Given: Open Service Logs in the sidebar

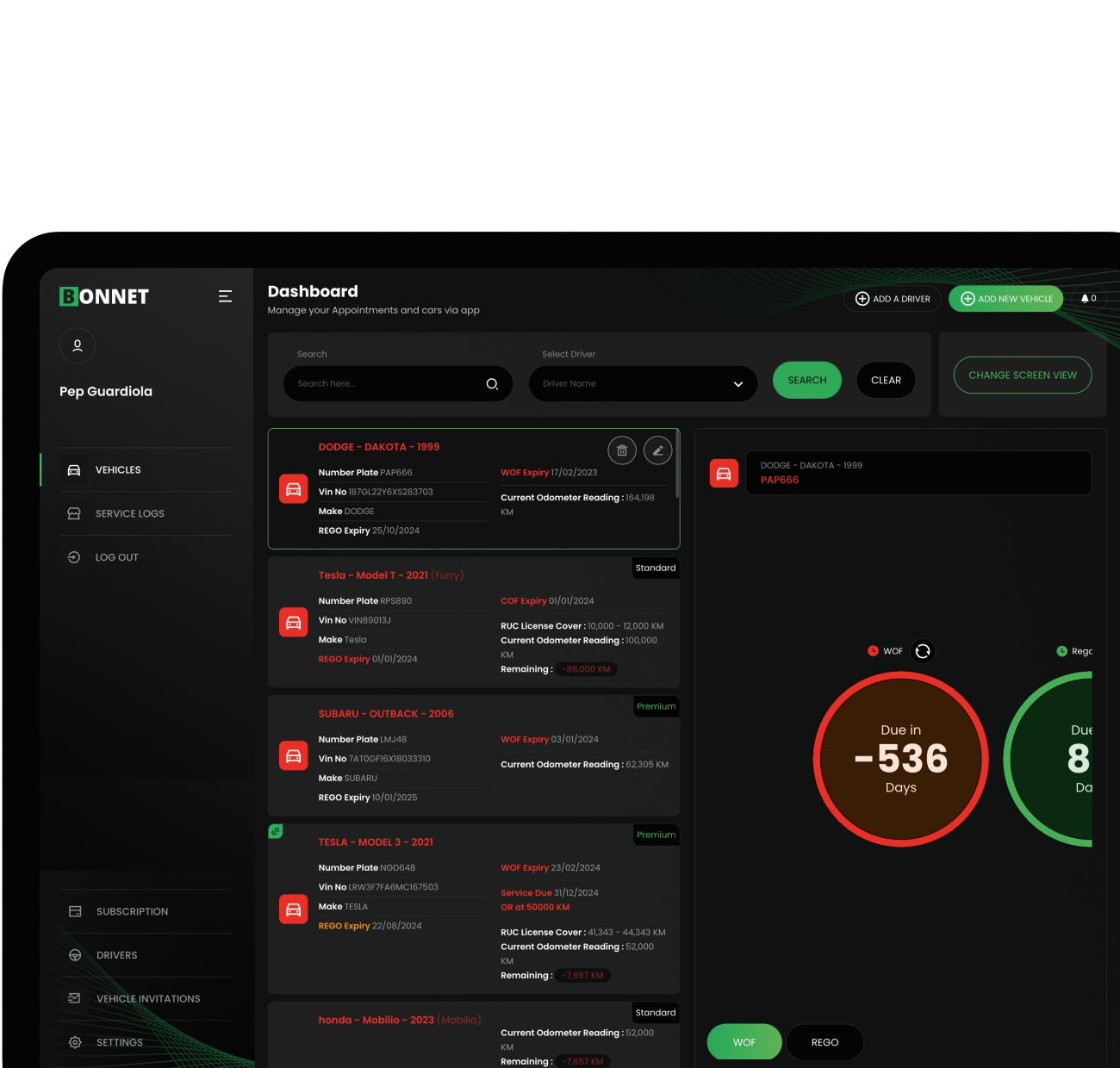Looking at the screenshot, I should (129, 513).
